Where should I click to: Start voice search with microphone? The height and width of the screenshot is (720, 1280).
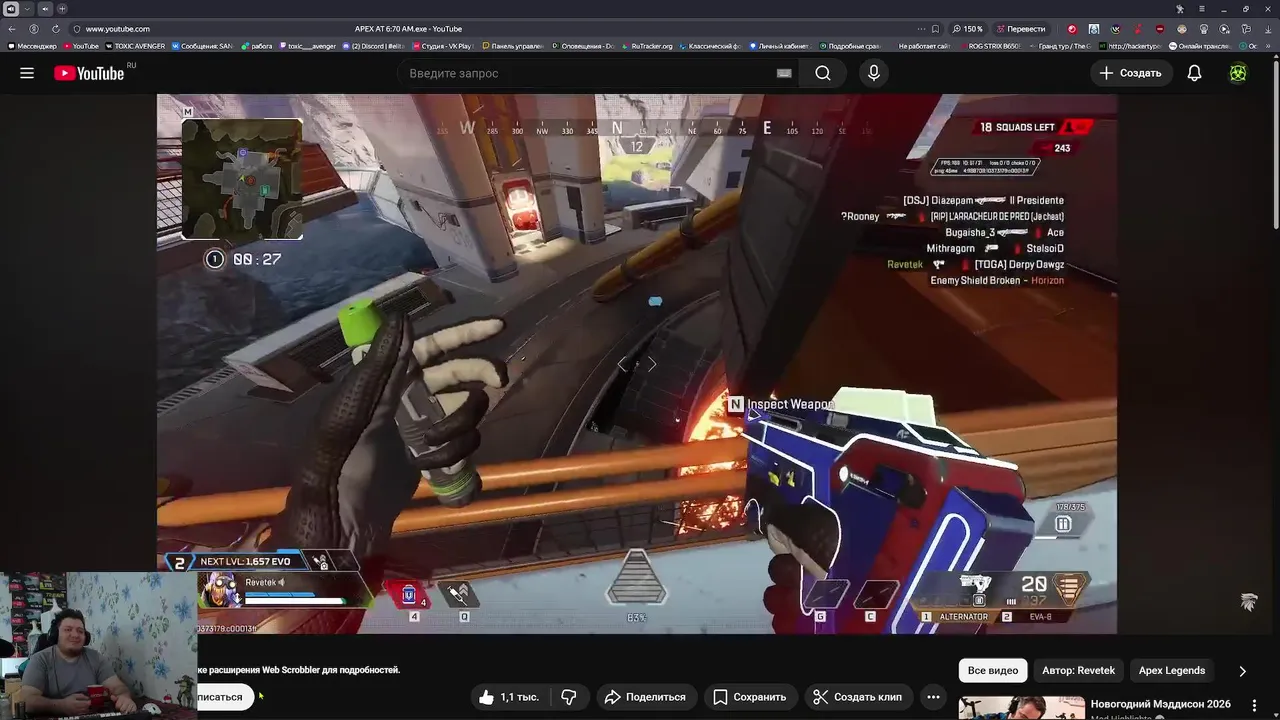click(874, 73)
